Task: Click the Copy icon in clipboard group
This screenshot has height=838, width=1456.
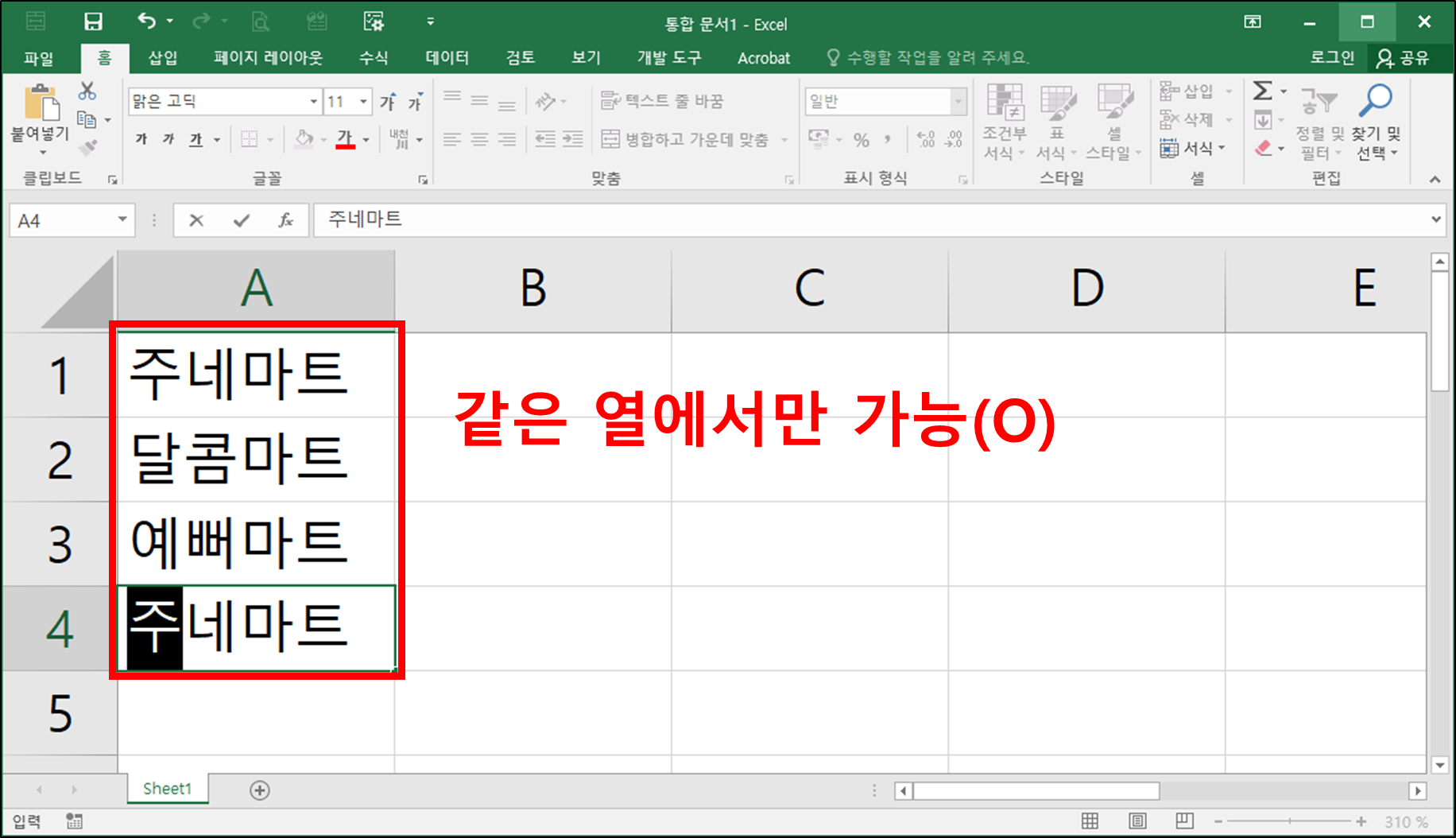Action: click(87, 119)
